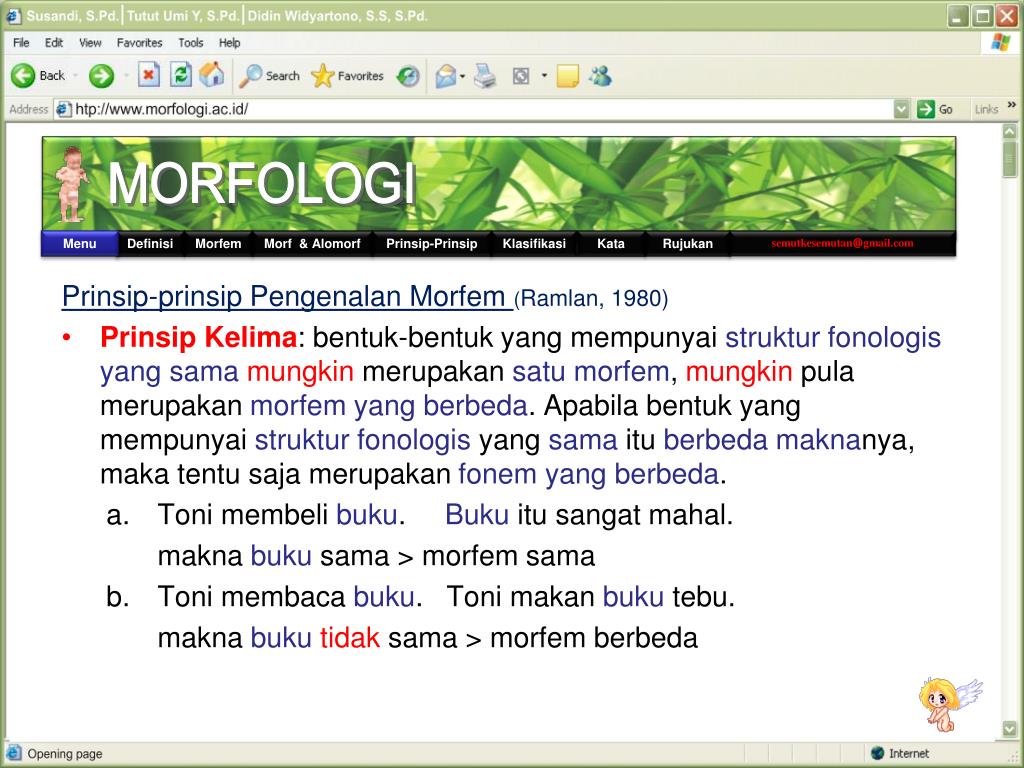Open the Tools menu
Image resolution: width=1024 pixels, height=768 pixels.
[x=190, y=43]
